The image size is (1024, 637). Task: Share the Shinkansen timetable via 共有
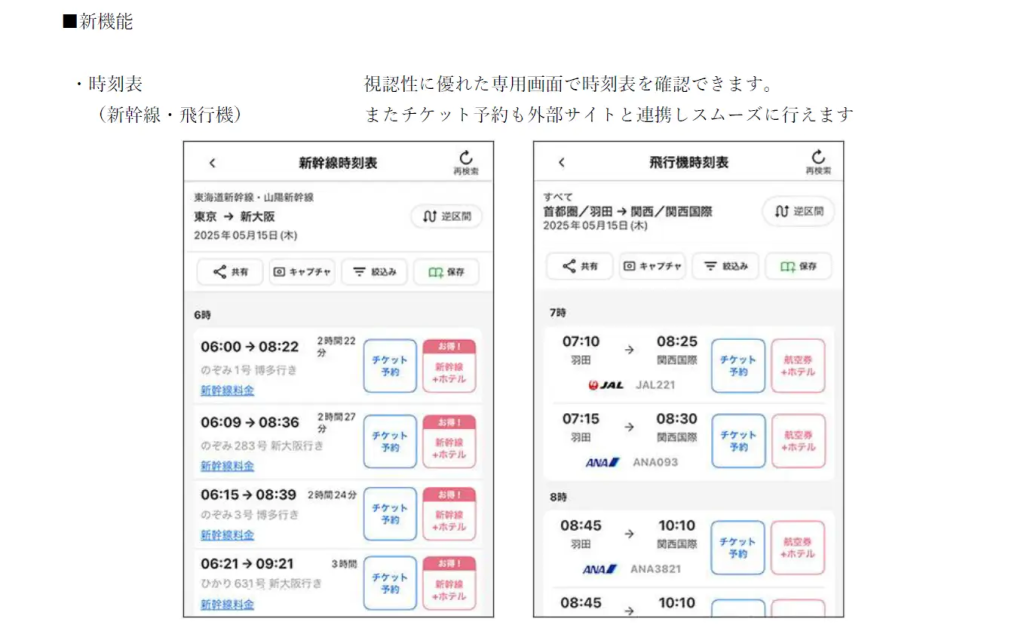(x=230, y=271)
